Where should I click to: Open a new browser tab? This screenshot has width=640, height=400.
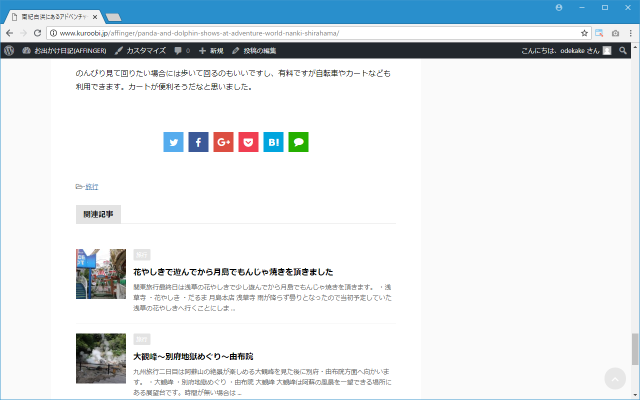(x=113, y=17)
